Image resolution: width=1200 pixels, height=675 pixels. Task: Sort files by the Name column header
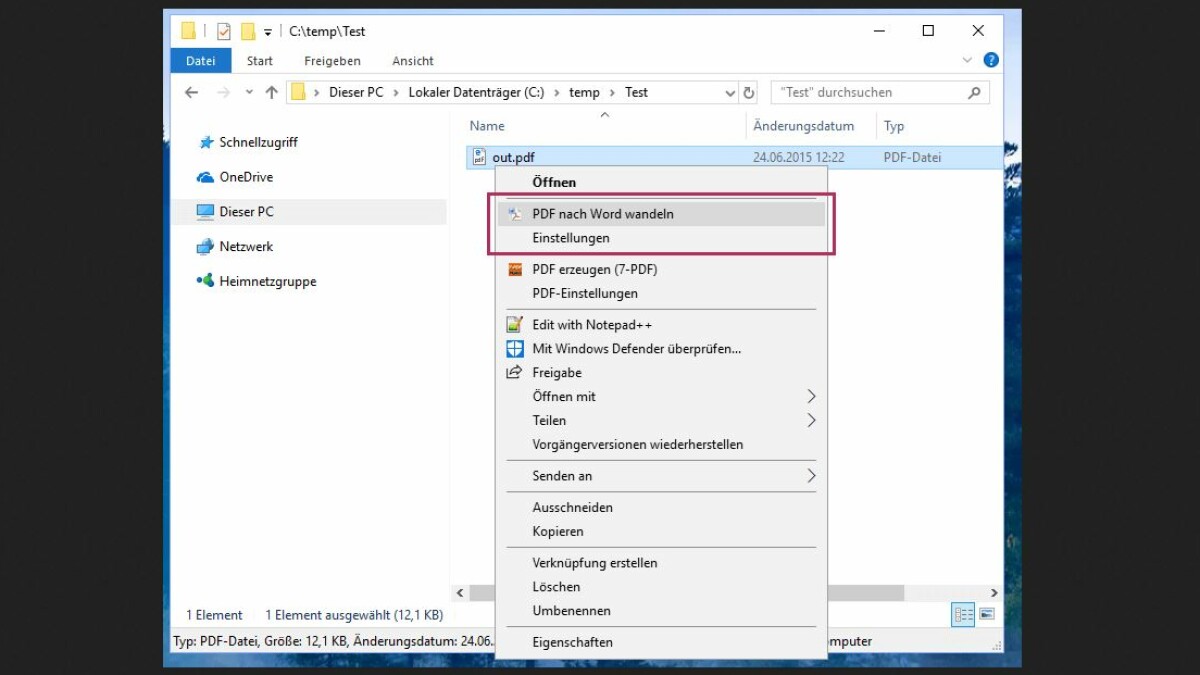(486, 126)
